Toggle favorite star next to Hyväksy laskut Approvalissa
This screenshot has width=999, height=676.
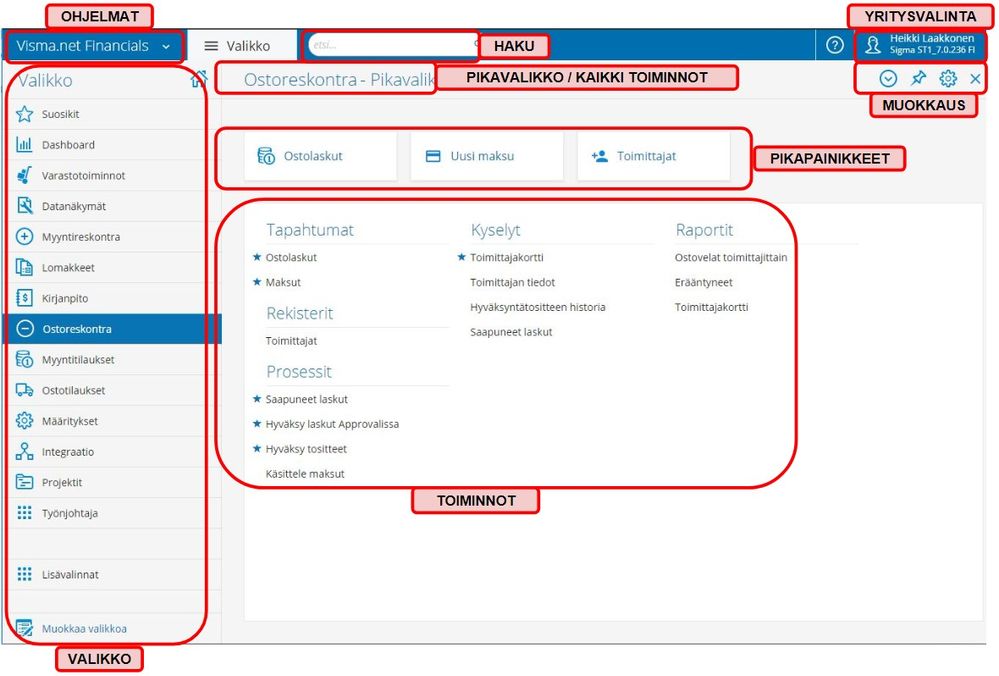point(257,424)
